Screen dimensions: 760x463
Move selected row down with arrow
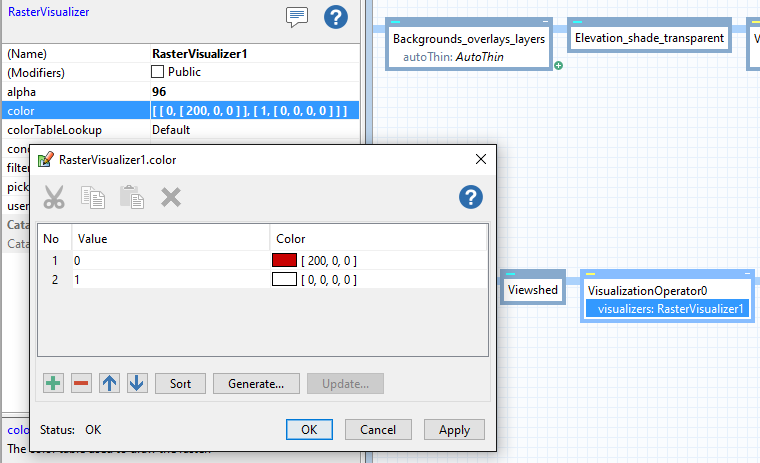pos(137,383)
